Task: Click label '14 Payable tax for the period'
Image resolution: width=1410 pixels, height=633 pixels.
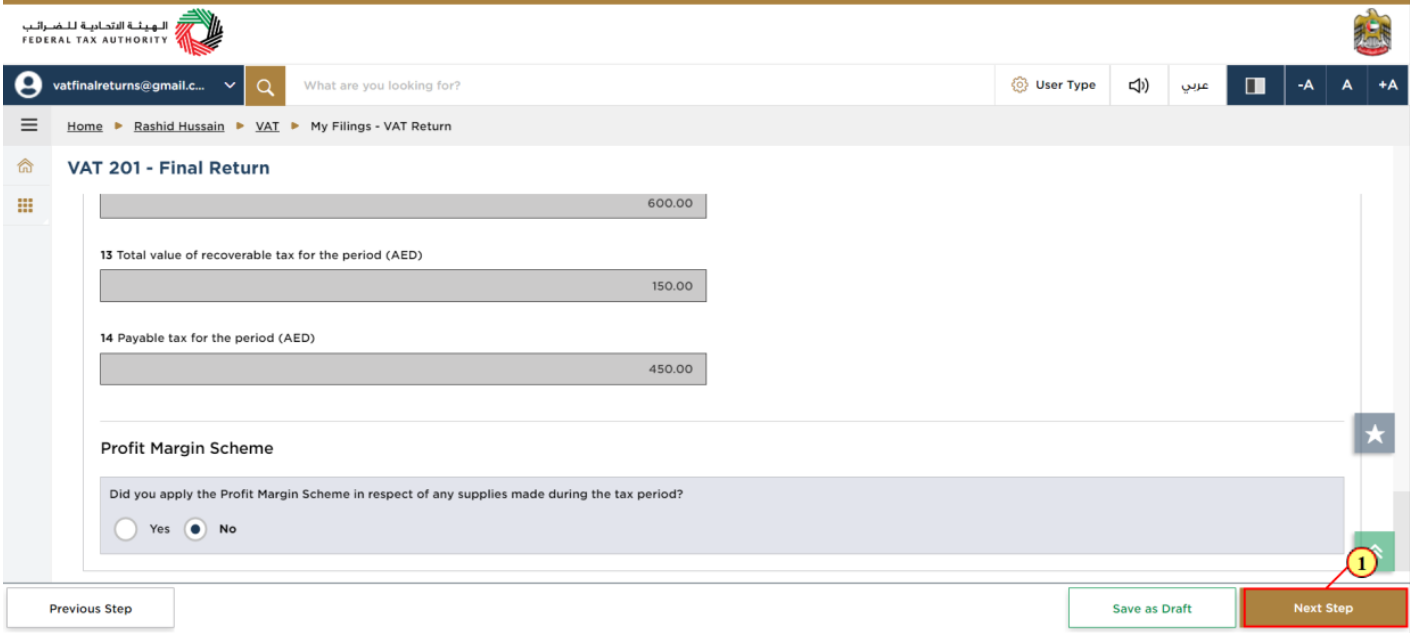Action: click(x=207, y=338)
